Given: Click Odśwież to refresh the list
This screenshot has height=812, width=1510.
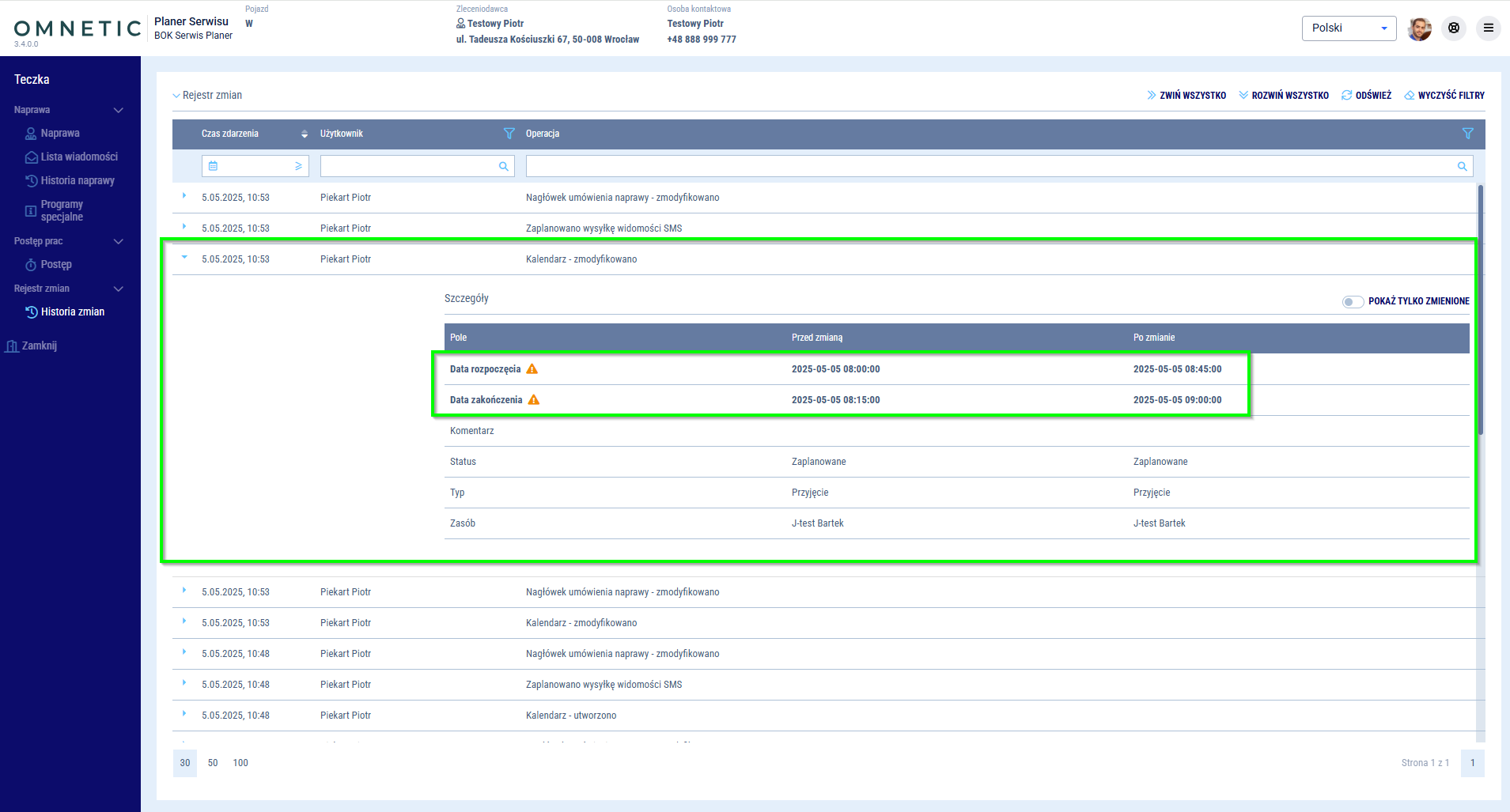Looking at the screenshot, I should click(x=1366, y=96).
